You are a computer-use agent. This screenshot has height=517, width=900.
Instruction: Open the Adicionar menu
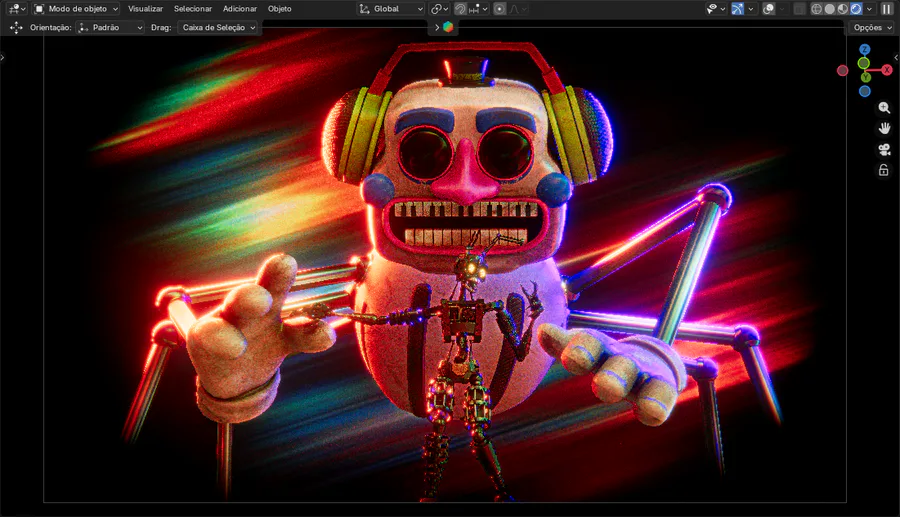click(x=240, y=9)
